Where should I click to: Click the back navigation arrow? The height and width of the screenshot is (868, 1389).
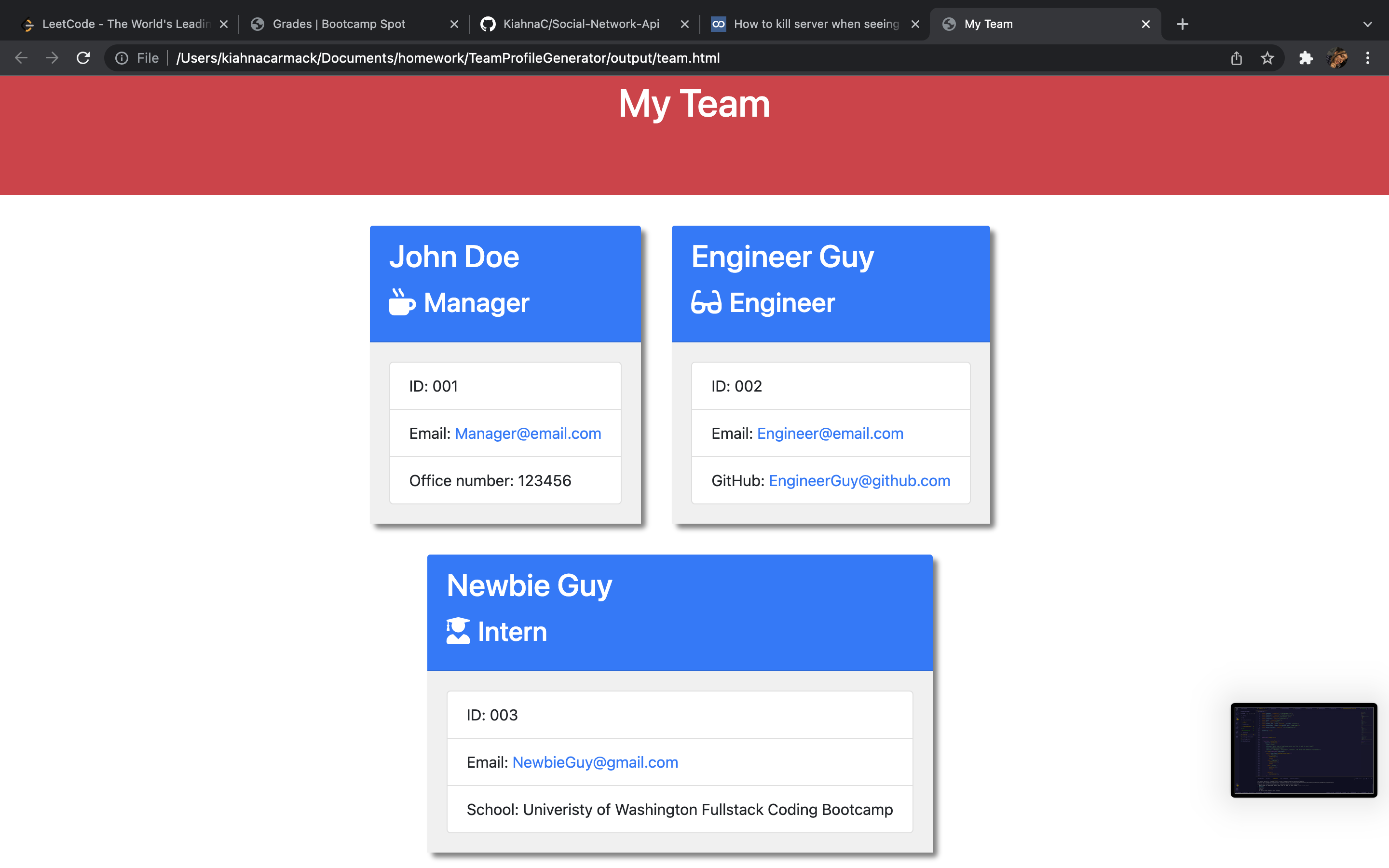(21, 57)
